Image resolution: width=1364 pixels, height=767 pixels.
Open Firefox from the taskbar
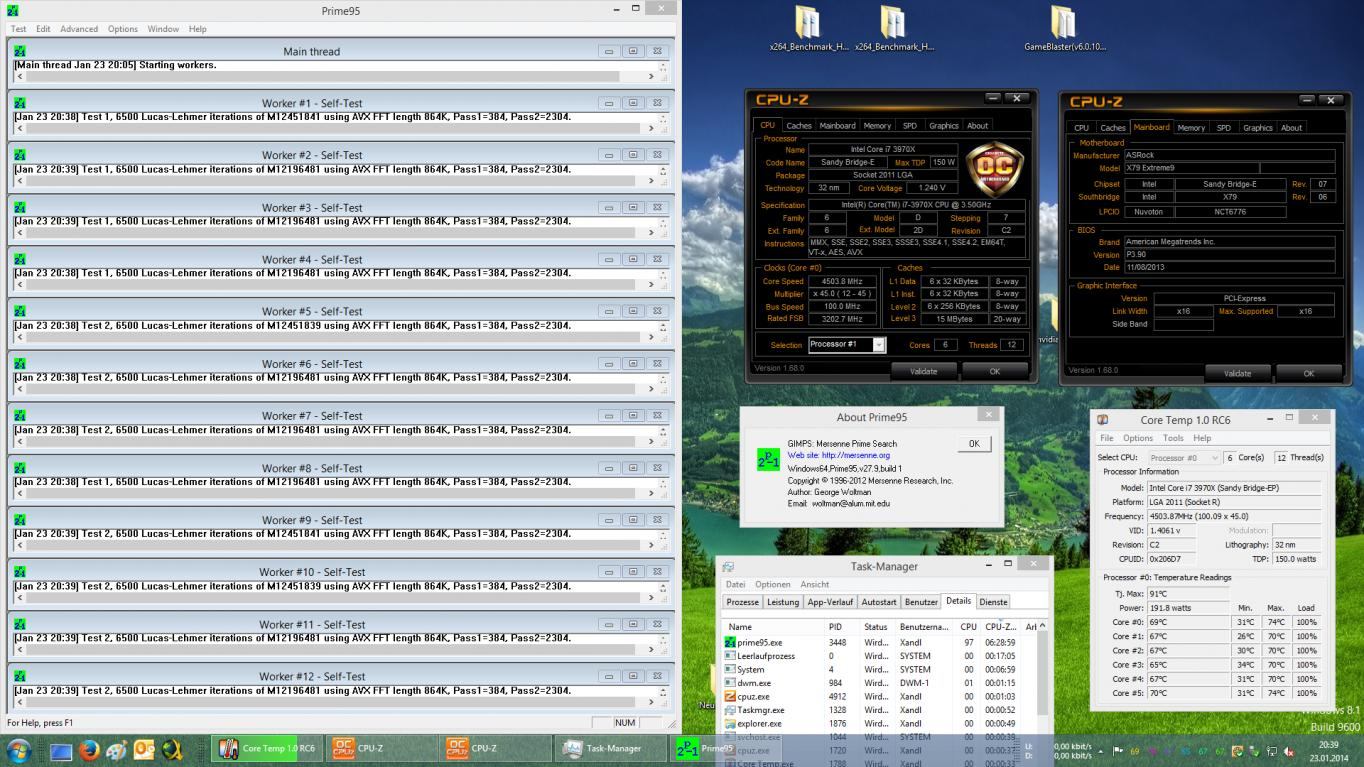89,749
